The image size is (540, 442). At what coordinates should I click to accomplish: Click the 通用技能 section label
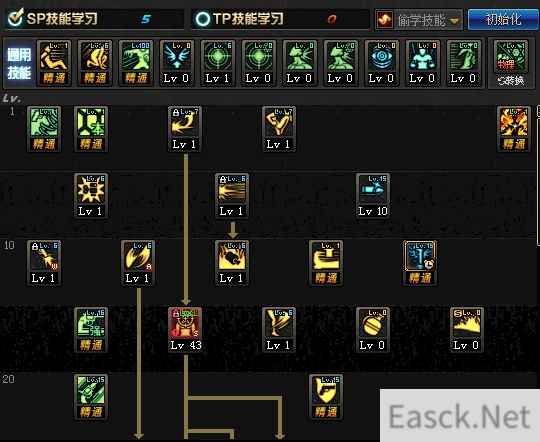point(19,64)
